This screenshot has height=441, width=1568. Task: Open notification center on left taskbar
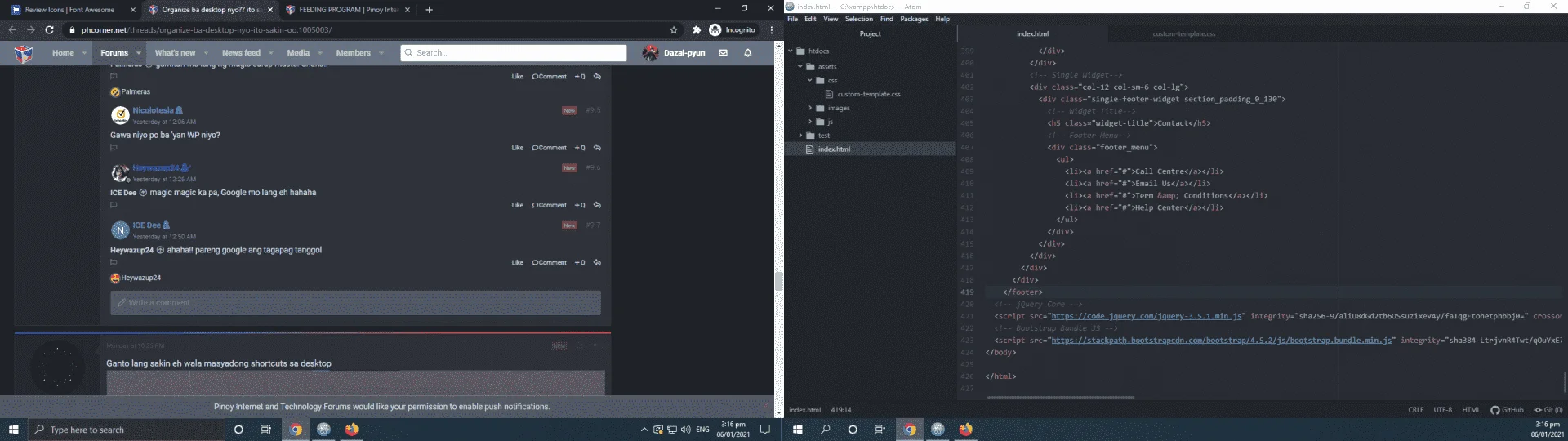click(x=765, y=430)
